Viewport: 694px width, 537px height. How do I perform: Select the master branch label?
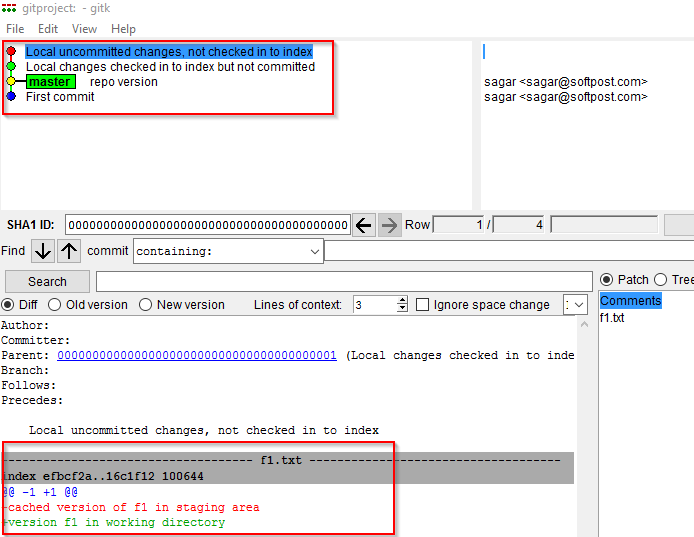[50, 81]
